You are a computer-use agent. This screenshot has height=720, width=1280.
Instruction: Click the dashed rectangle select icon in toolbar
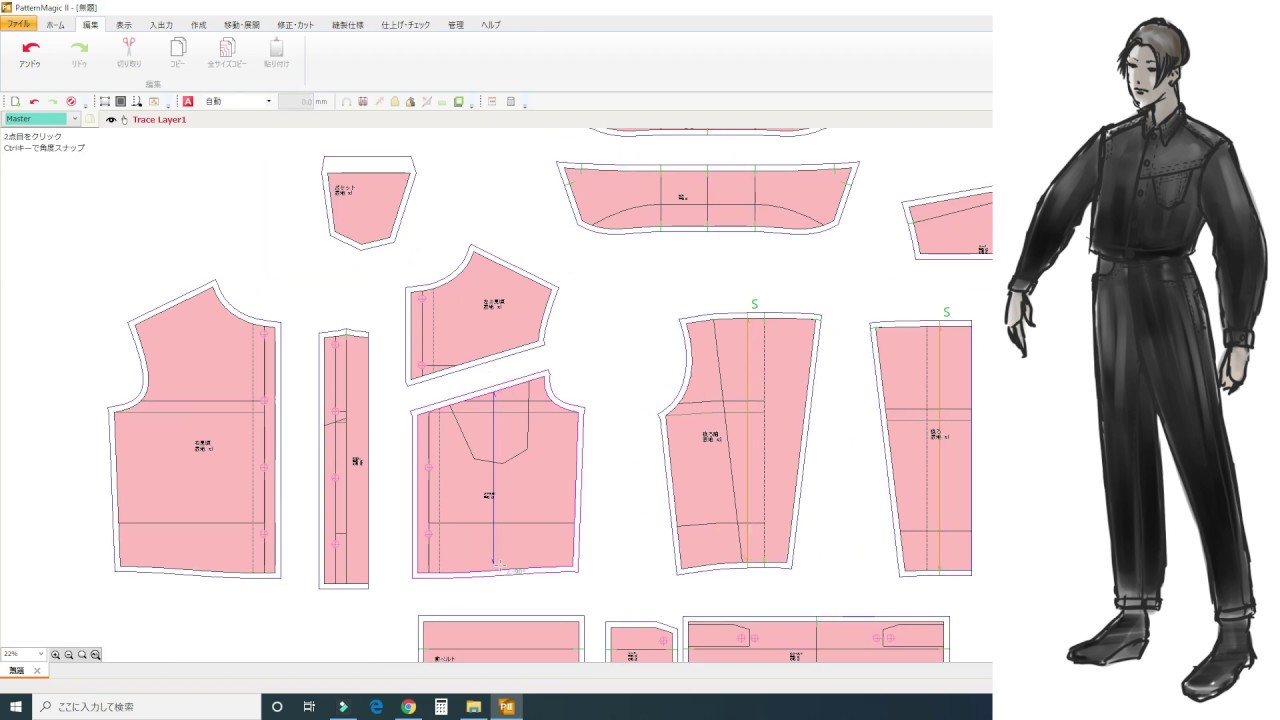pyautogui.click(x=104, y=101)
